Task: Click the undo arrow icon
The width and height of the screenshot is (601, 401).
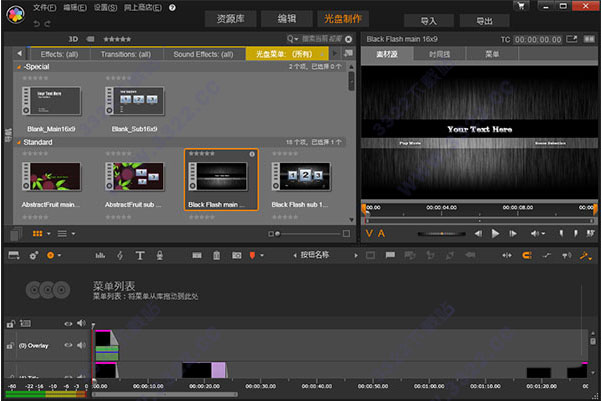Action: coord(36,24)
